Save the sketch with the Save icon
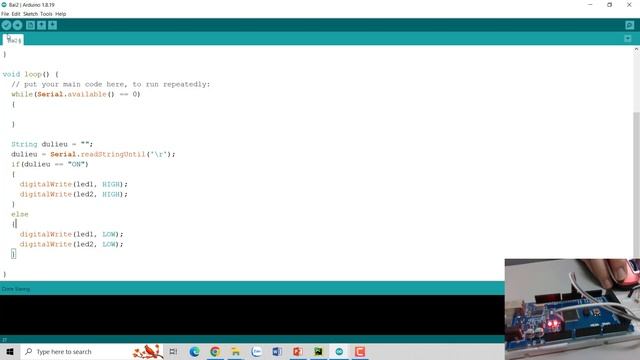The image size is (640, 360). tap(52, 25)
